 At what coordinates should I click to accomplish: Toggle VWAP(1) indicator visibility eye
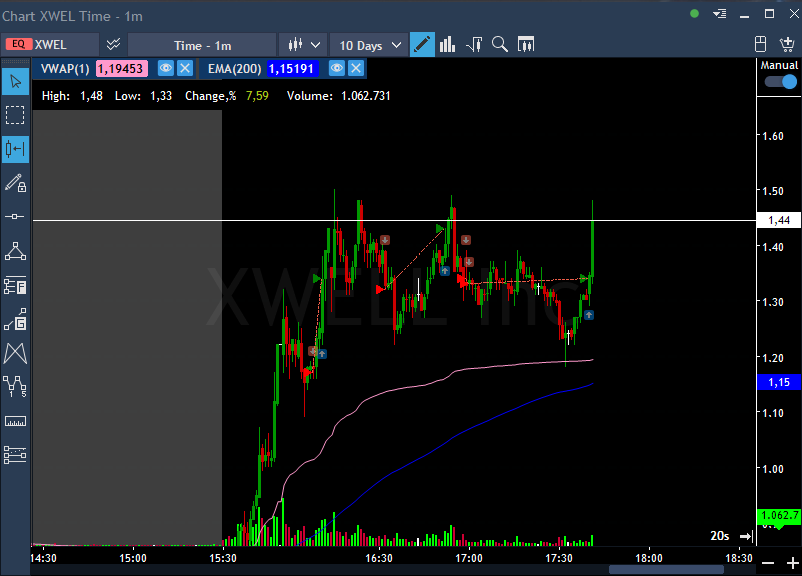coord(166,68)
